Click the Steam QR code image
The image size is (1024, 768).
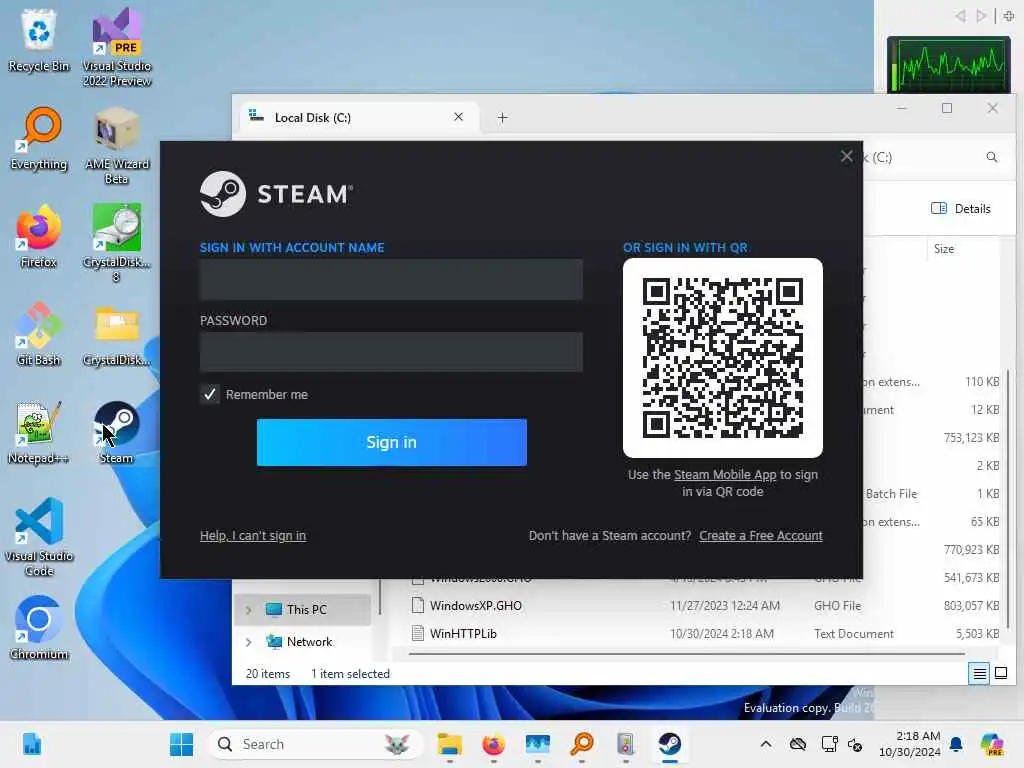(x=722, y=358)
